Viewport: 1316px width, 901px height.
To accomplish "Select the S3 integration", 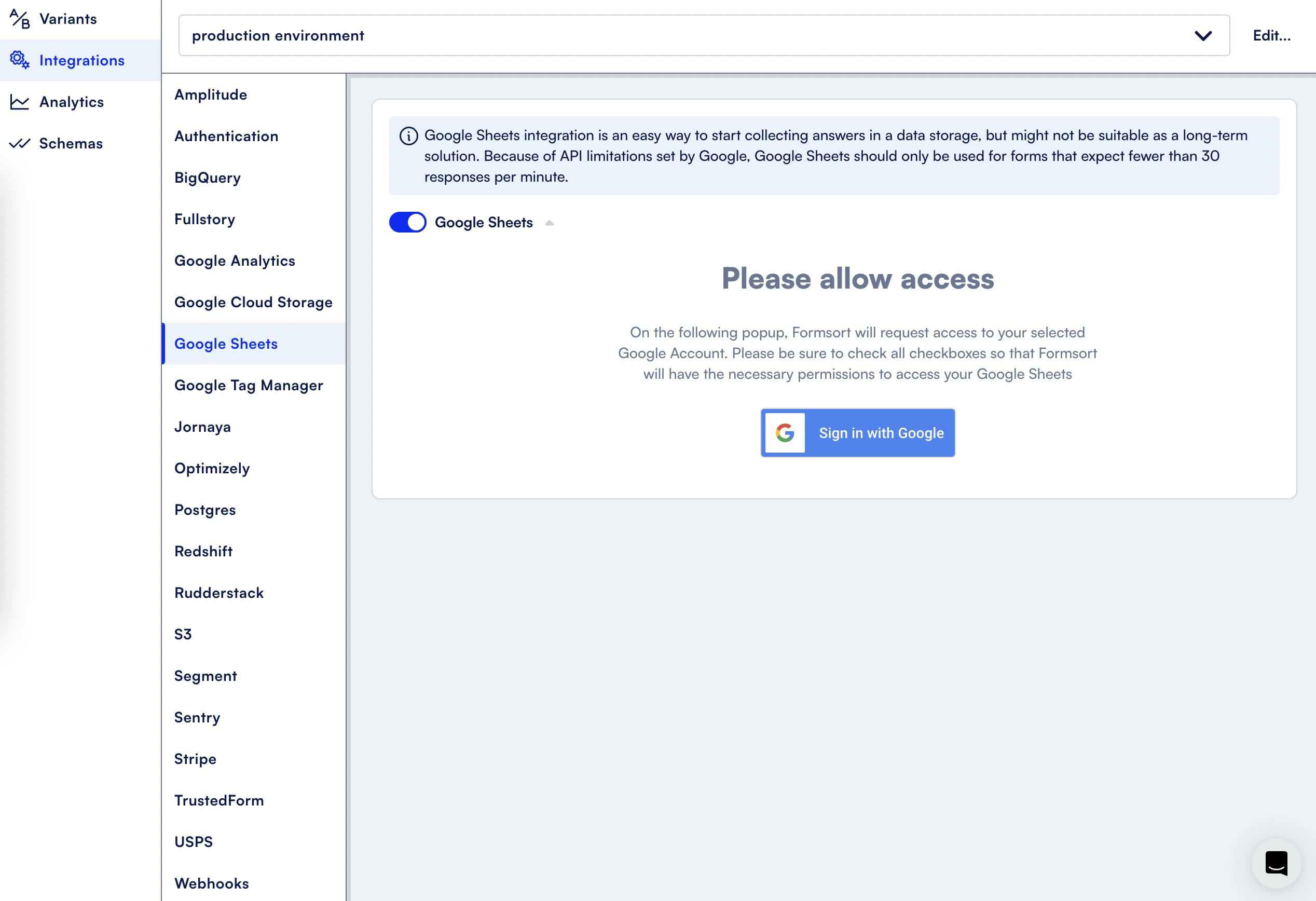I will (x=254, y=634).
